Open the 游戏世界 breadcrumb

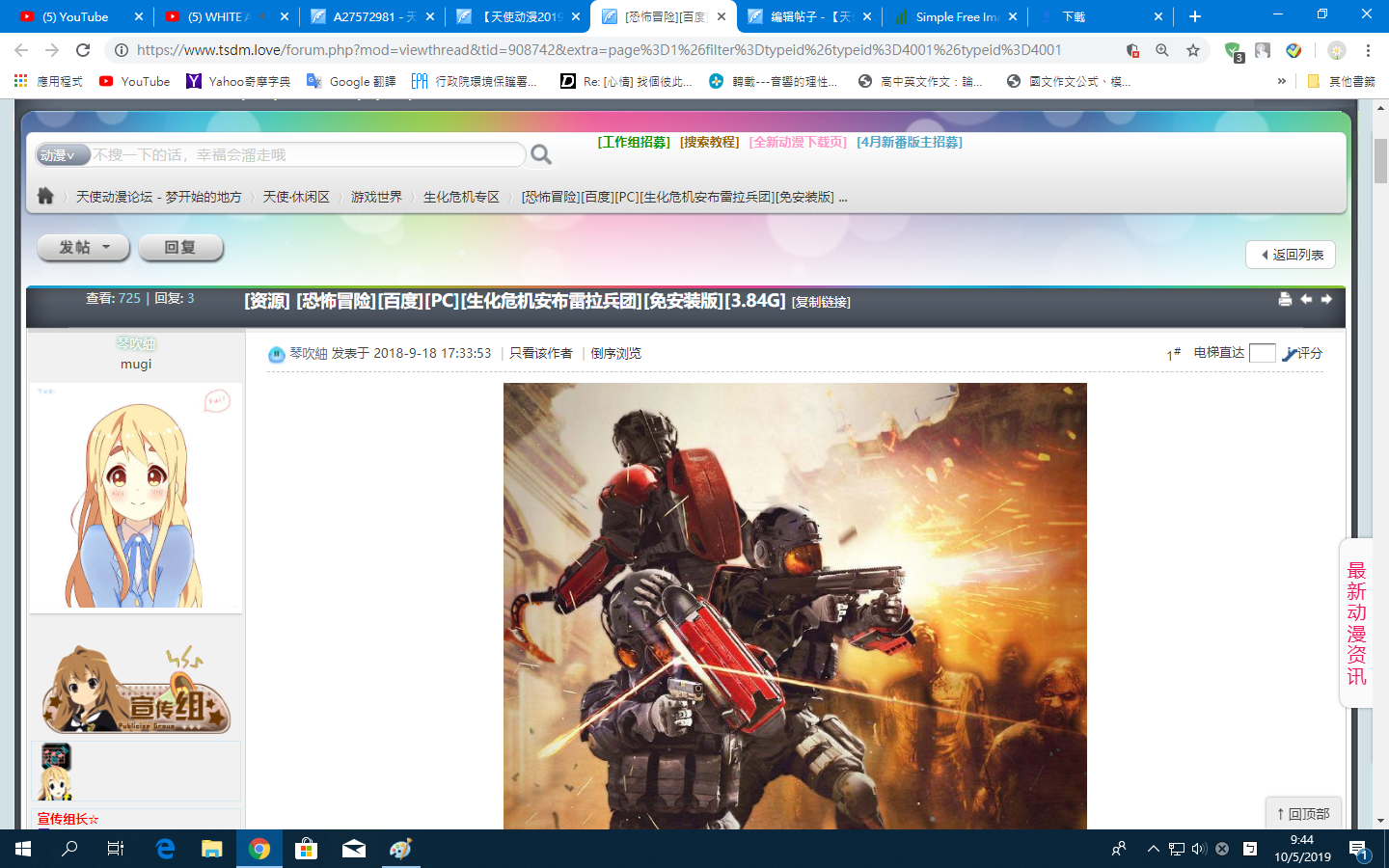[376, 197]
